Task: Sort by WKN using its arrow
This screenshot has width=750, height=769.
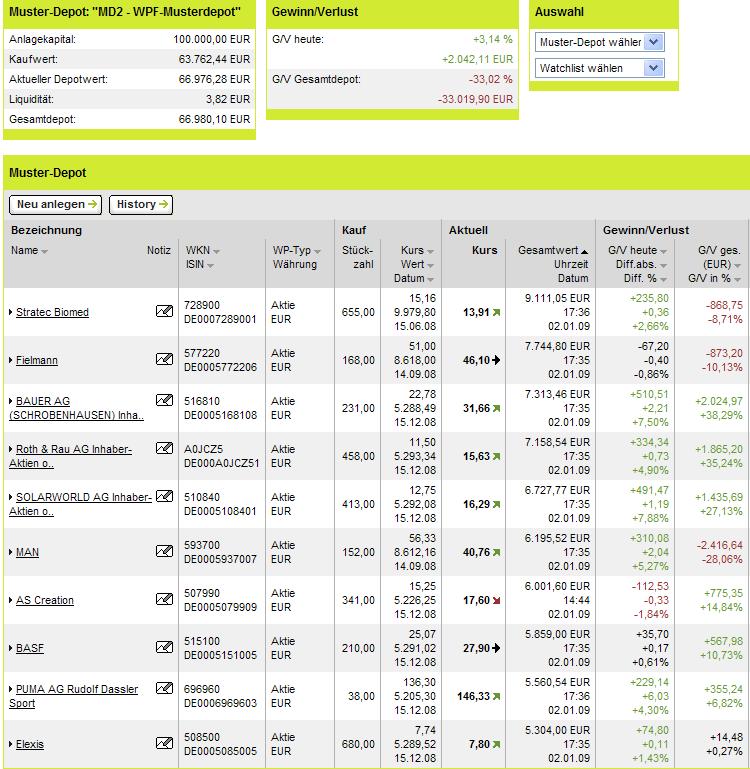Action: [216, 252]
